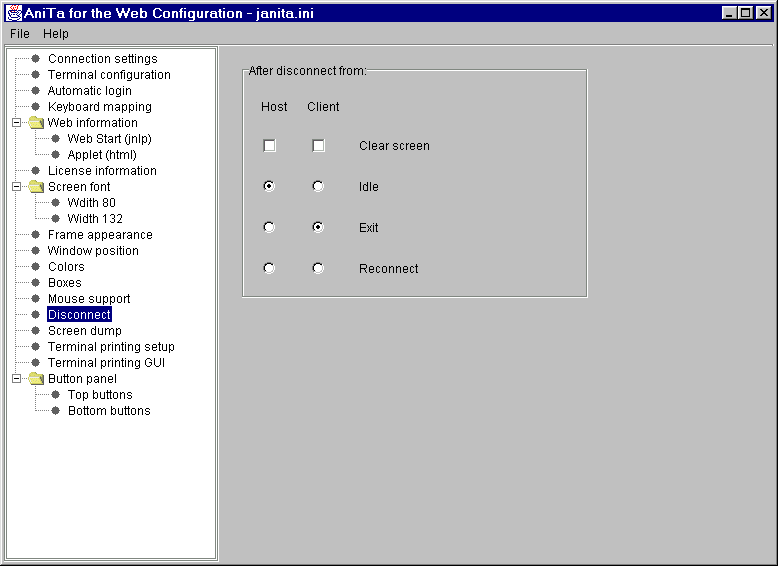
Task: Enable Host Clear screen checkbox
Action: pyautogui.click(x=269, y=146)
